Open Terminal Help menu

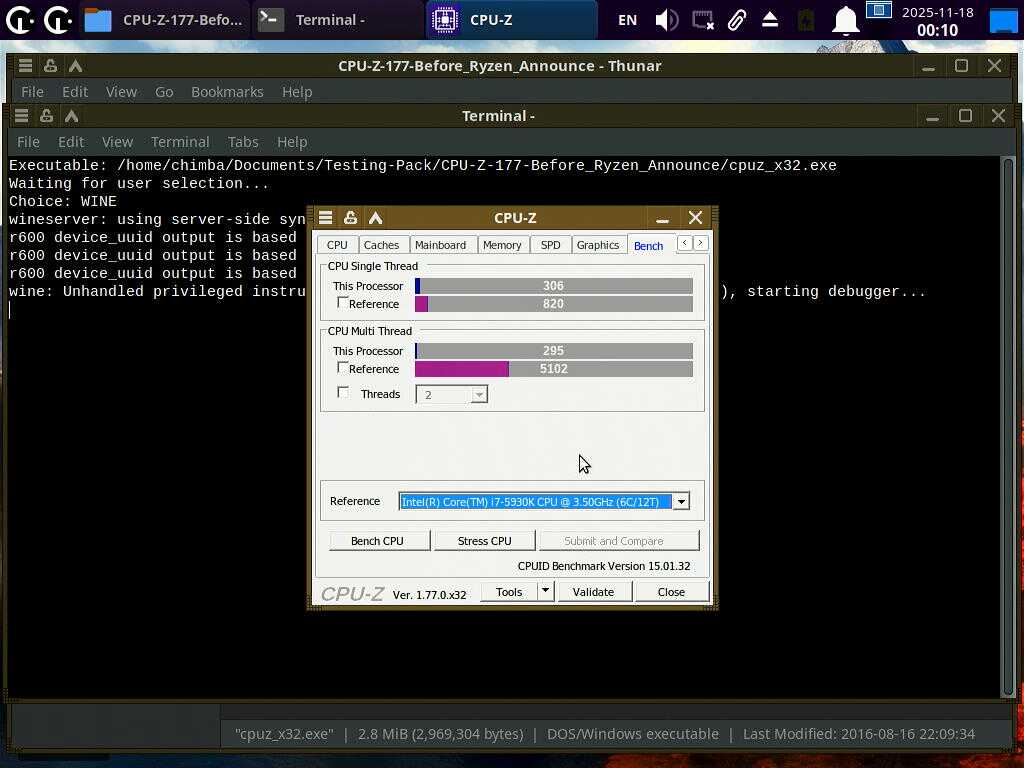(292, 142)
